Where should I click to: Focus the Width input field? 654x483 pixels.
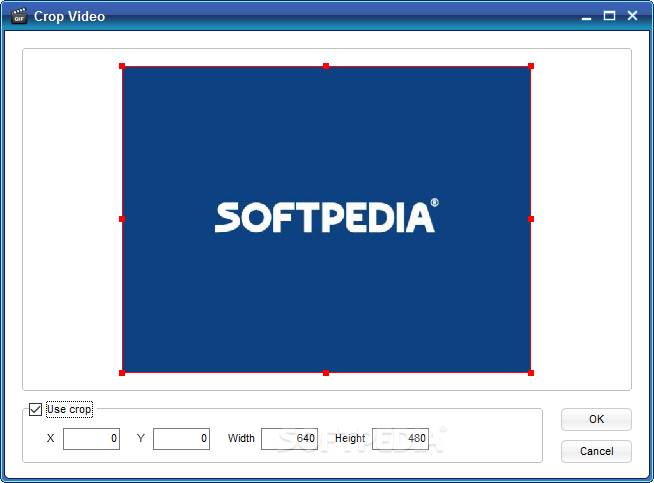(289, 439)
